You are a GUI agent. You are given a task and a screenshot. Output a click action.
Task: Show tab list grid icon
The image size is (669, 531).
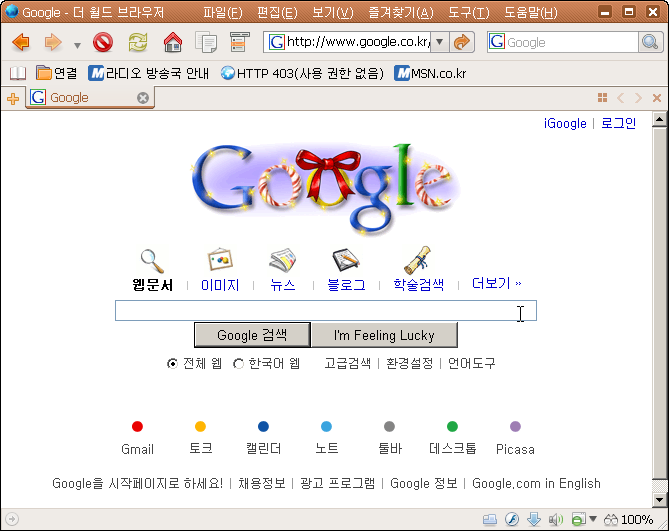(x=602, y=98)
